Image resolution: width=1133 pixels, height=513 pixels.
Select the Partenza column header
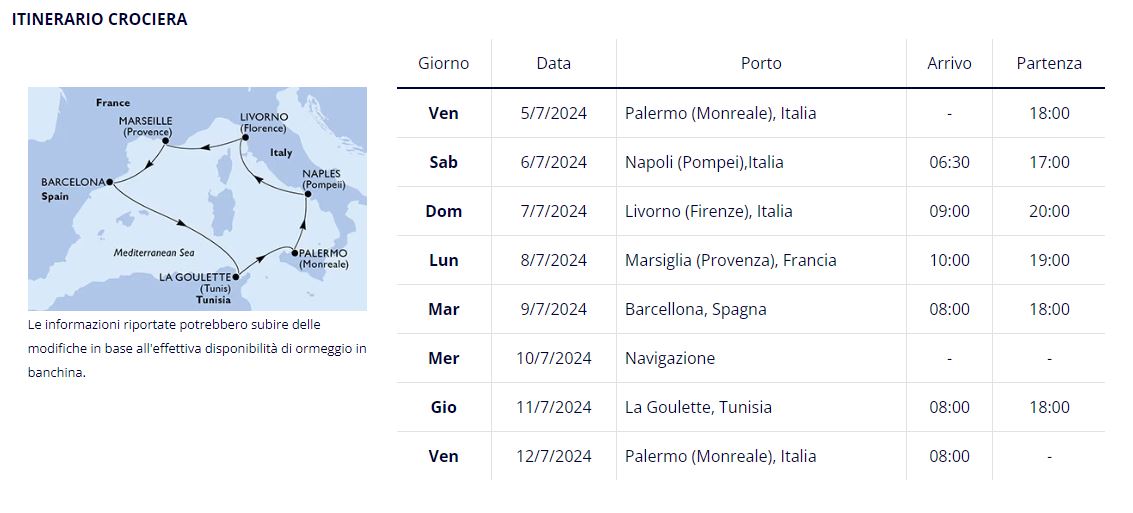point(1049,64)
